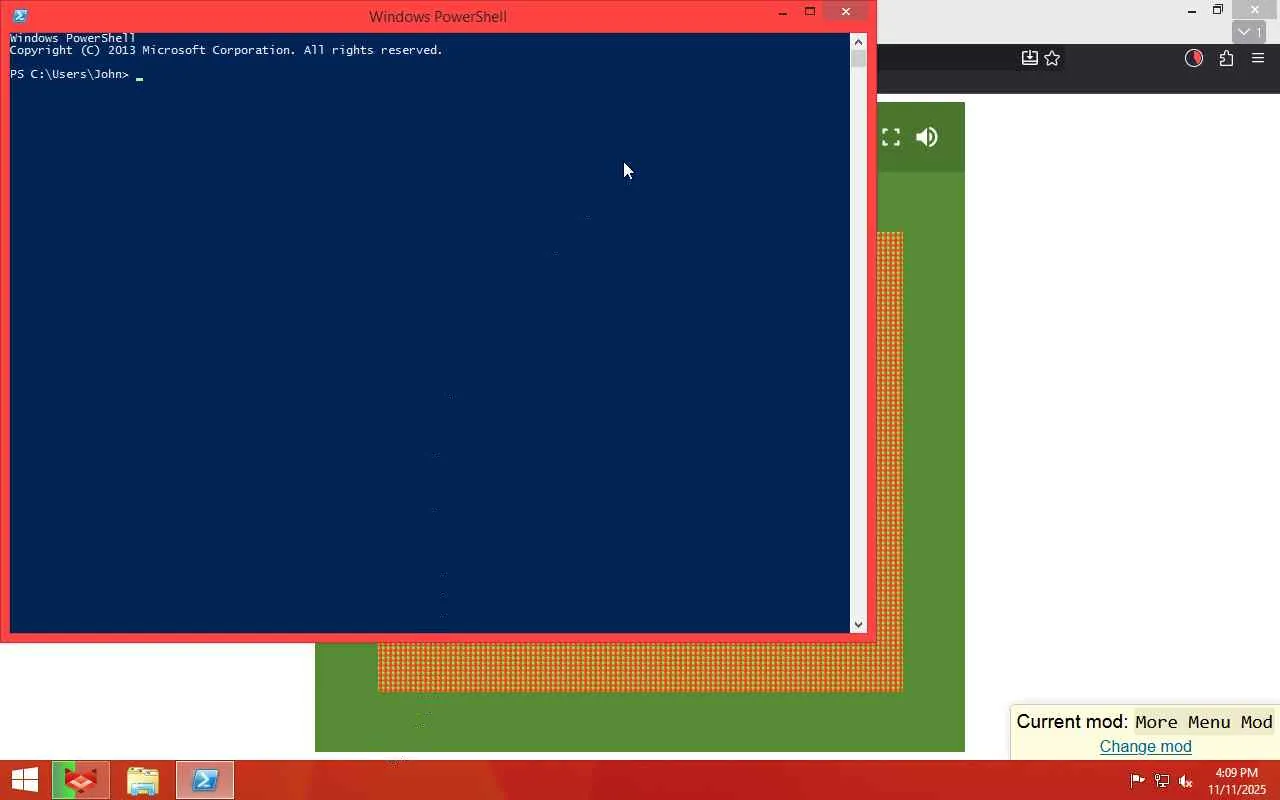The height and width of the screenshot is (800, 1280).
Task: Open the PowerShell window system menu icon
Action: (20, 15)
